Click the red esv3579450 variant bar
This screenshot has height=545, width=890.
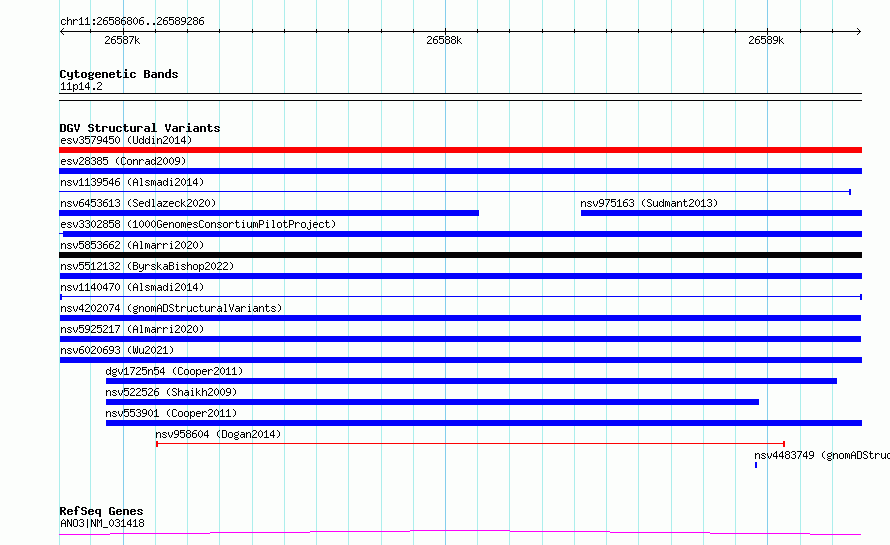click(x=460, y=150)
